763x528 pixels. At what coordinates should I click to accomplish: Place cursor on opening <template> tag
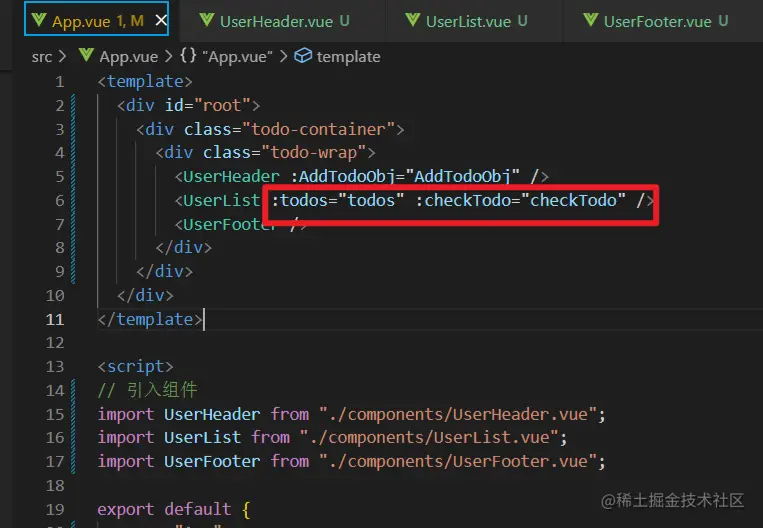coord(145,81)
